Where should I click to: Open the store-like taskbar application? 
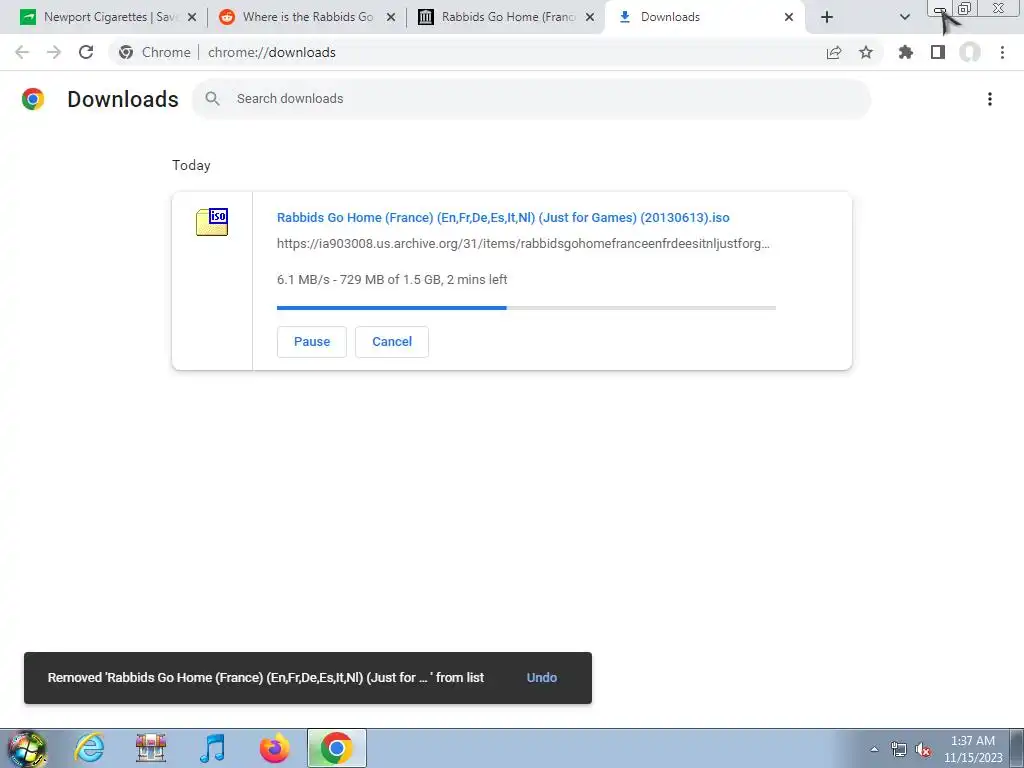pyautogui.click(x=151, y=748)
